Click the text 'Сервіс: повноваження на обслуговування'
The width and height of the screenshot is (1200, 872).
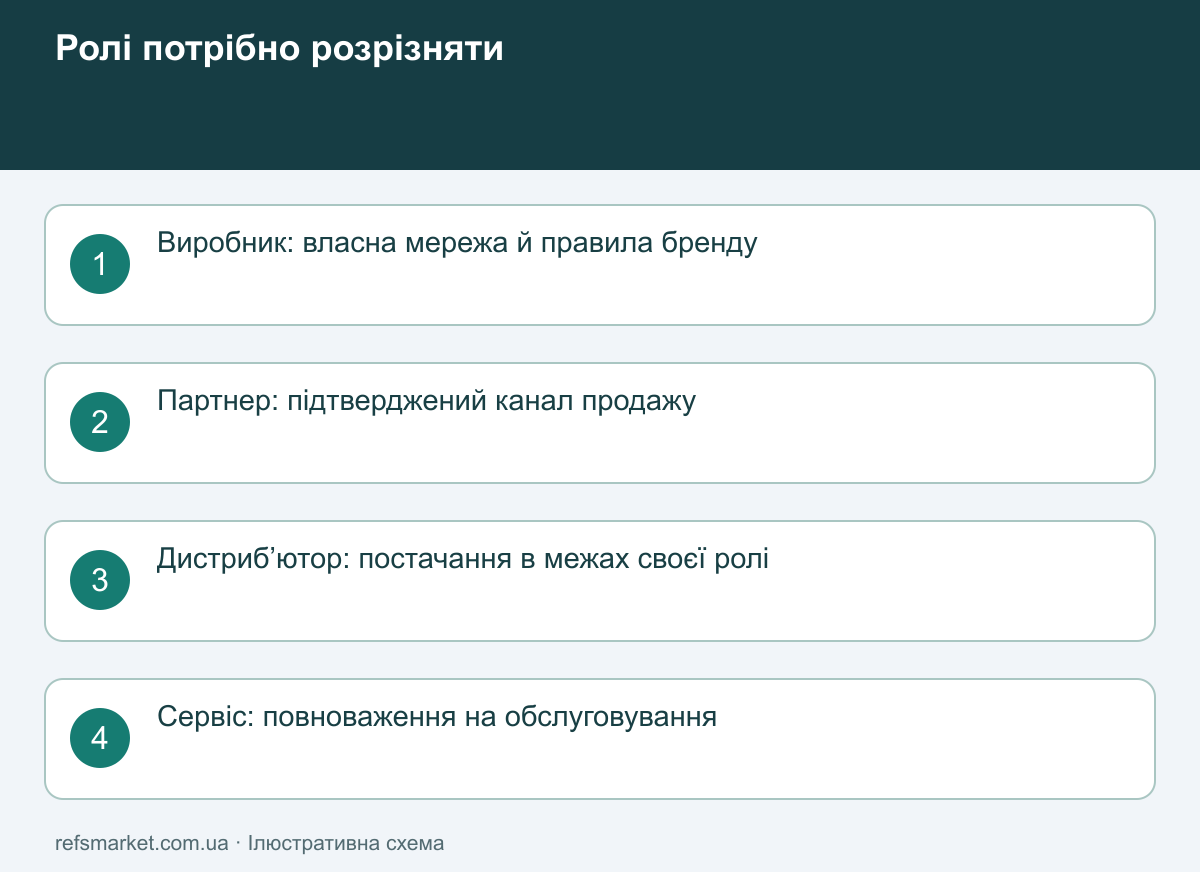pyautogui.click(x=437, y=717)
